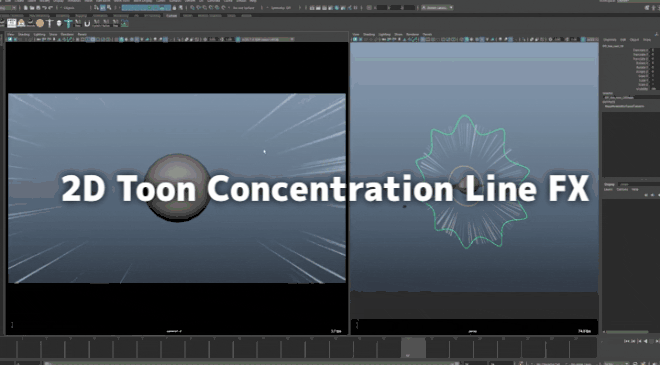Click the highlighted current frame on time slider
Image resolution: width=660 pixels, height=365 pixels.
tap(413, 347)
